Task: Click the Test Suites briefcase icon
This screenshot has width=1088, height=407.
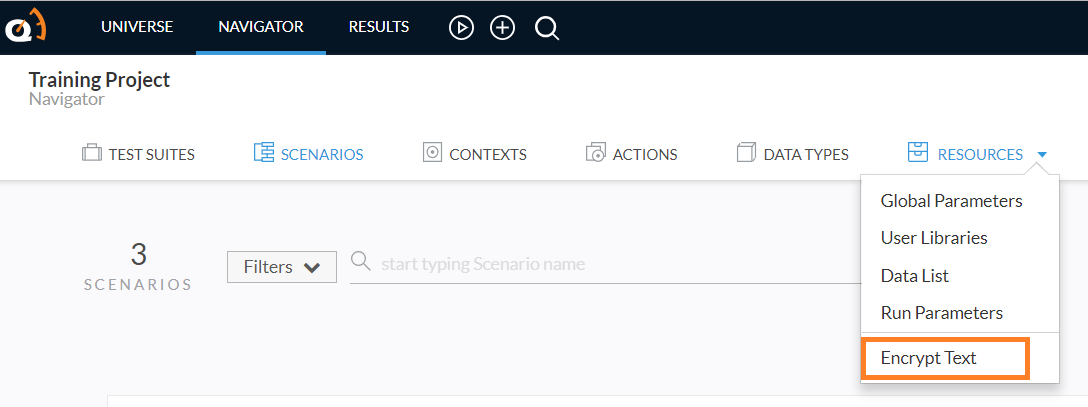Action: [92, 153]
